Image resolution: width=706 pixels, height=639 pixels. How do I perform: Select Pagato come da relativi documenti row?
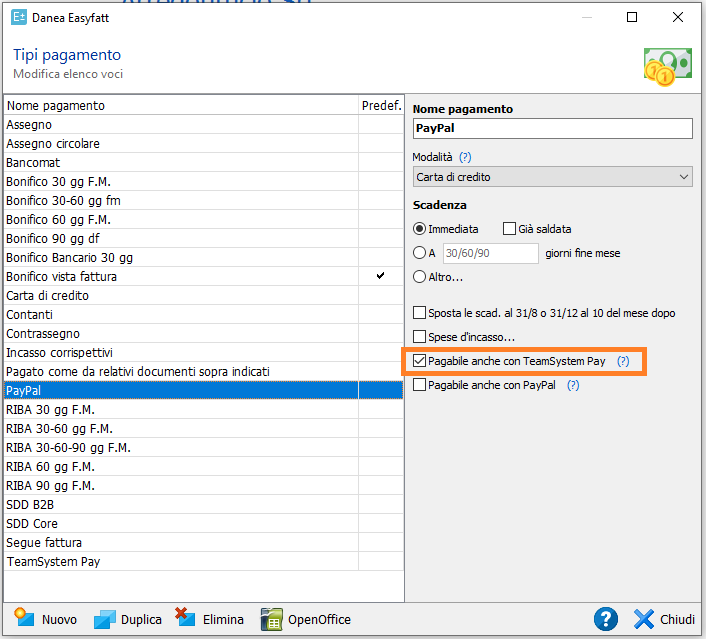[x=204, y=371]
